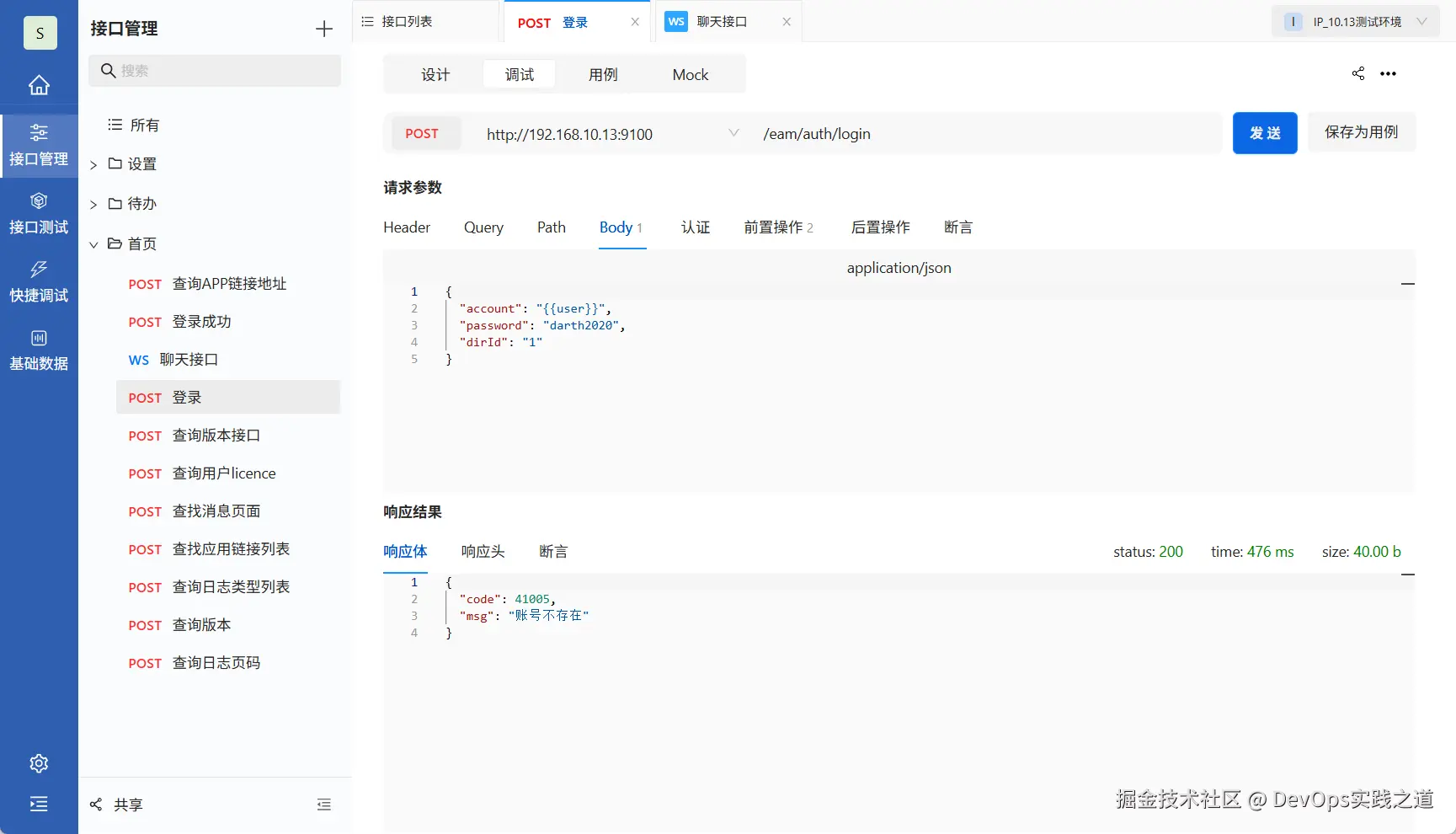
Task: Select the 调试 tab
Action: point(520,74)
